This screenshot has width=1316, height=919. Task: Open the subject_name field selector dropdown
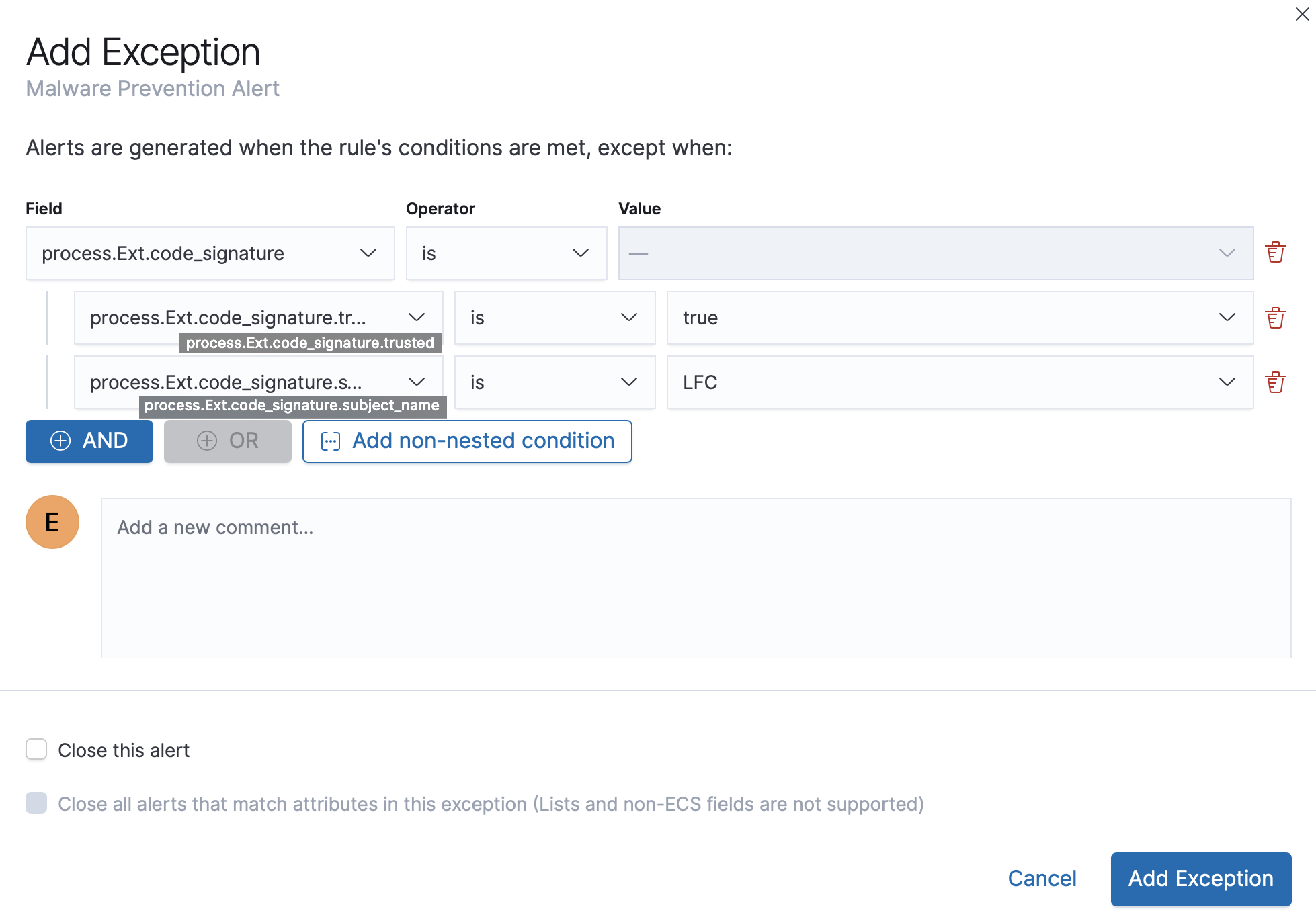tap(258, 382)
